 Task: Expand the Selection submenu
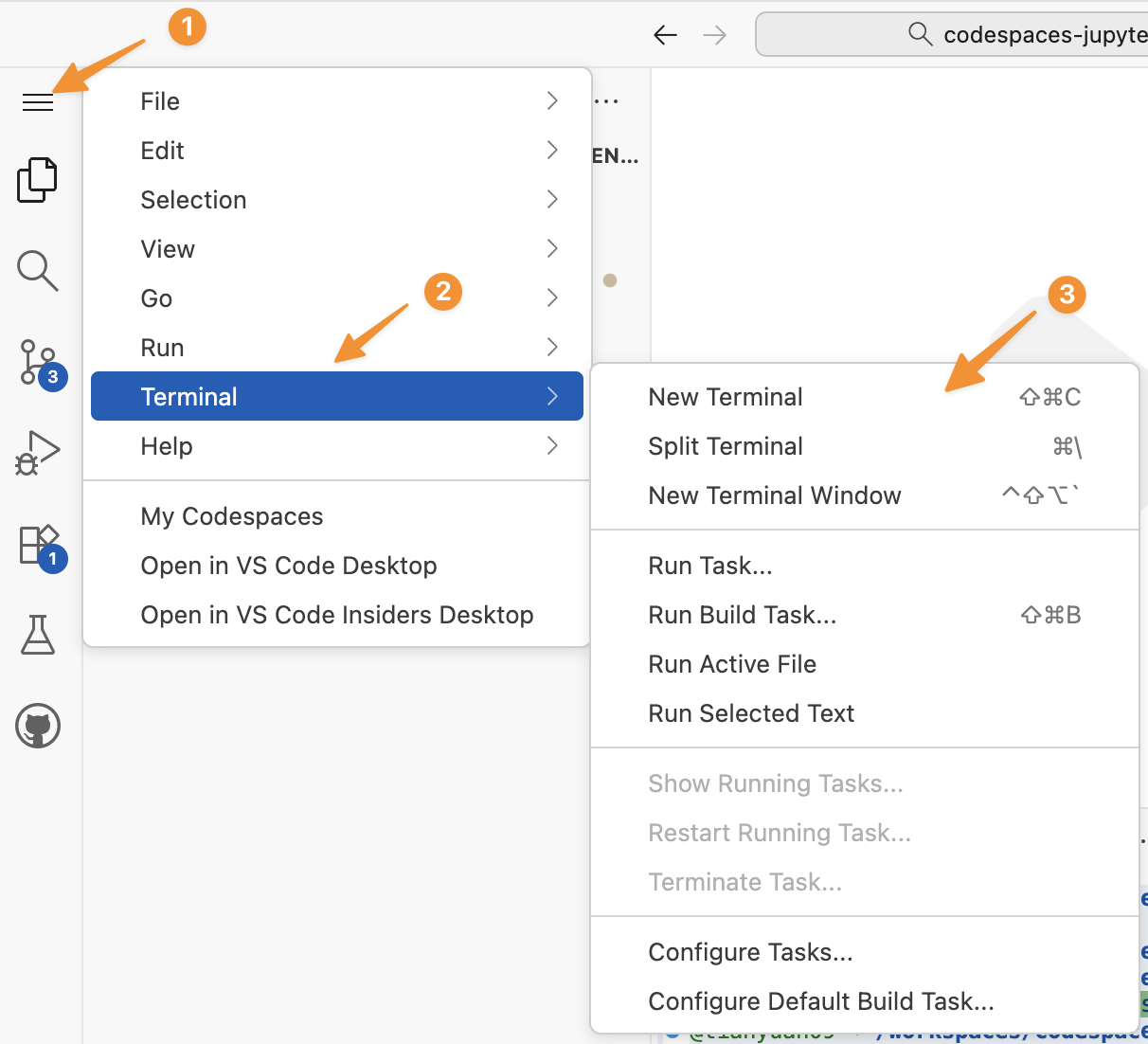point(336,200)
